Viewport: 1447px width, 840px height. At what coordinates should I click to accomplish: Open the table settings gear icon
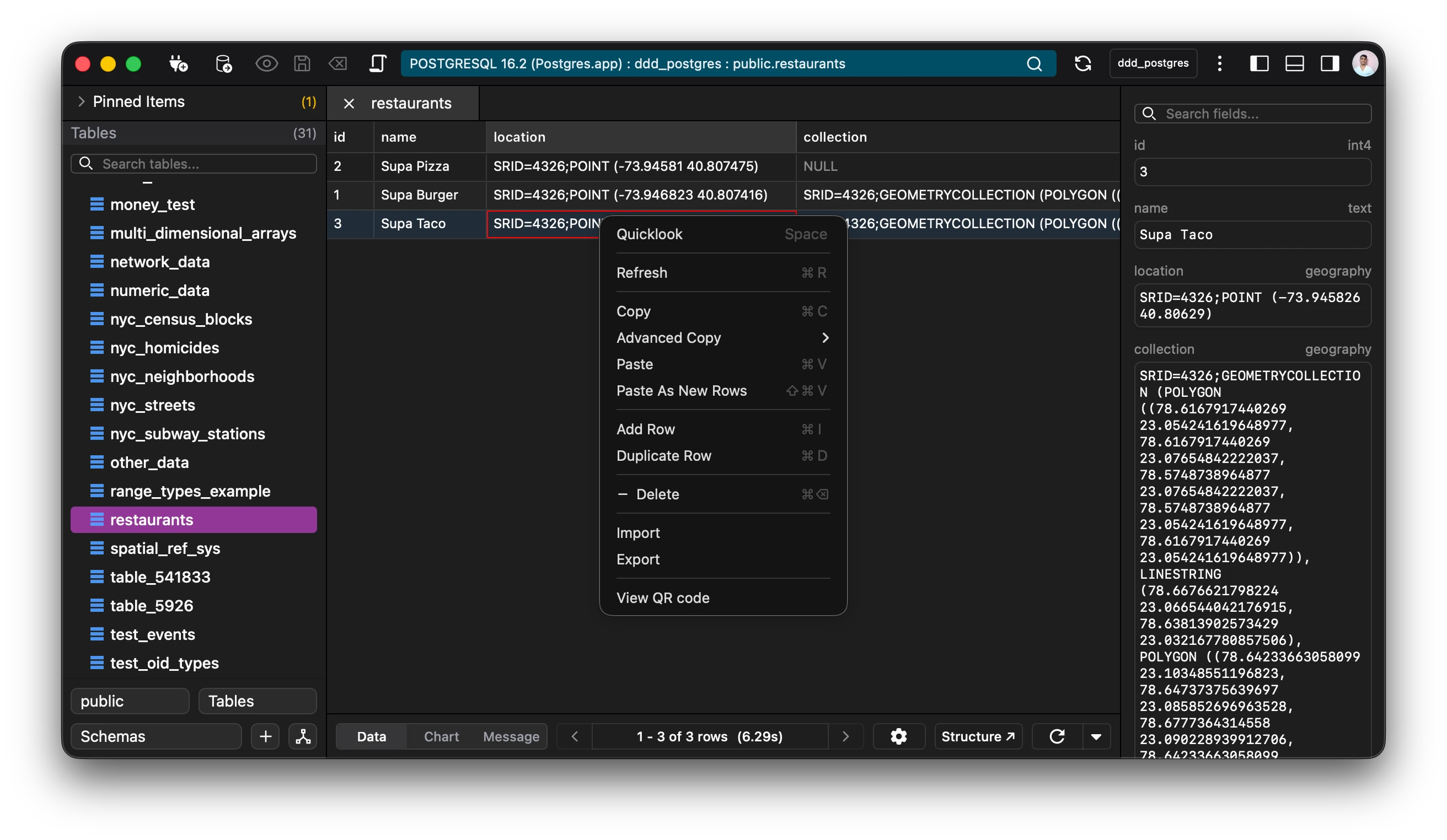coord(899,736)
